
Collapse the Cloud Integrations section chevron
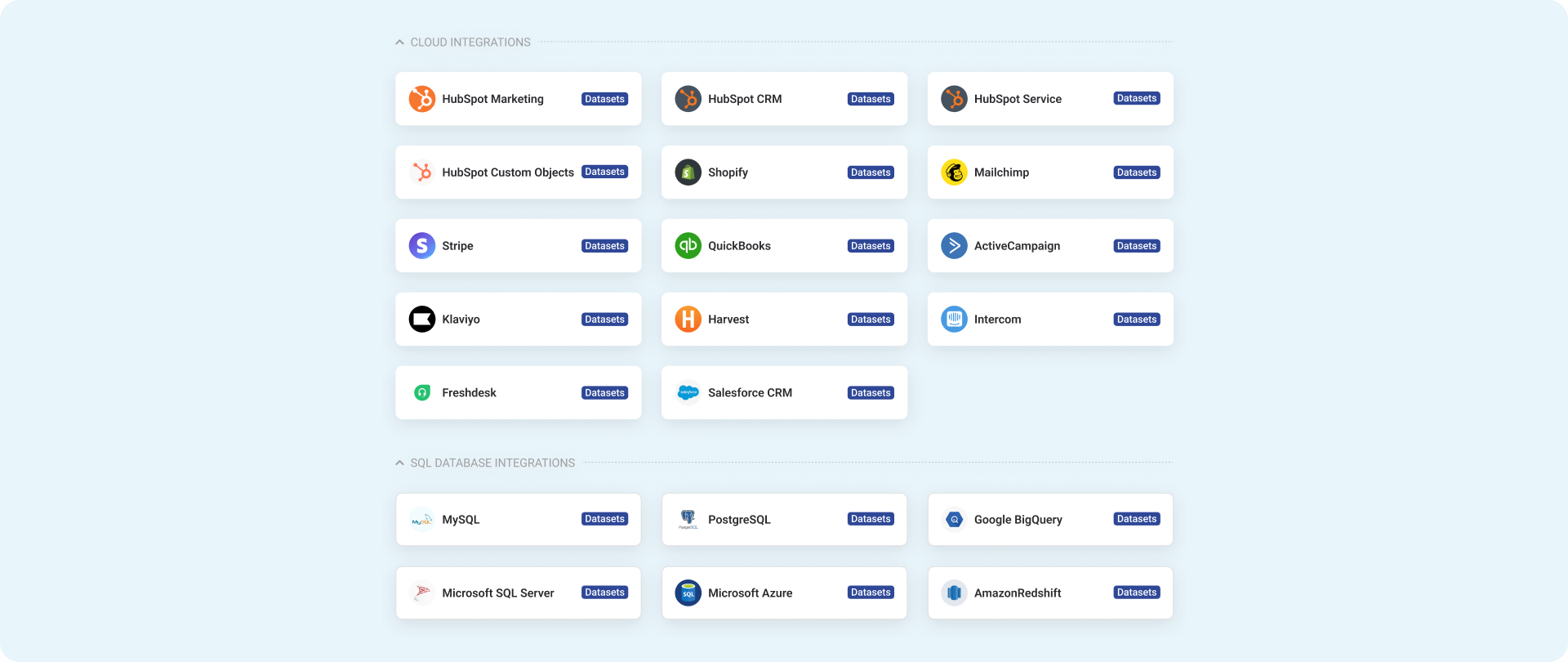pos(399,42)
